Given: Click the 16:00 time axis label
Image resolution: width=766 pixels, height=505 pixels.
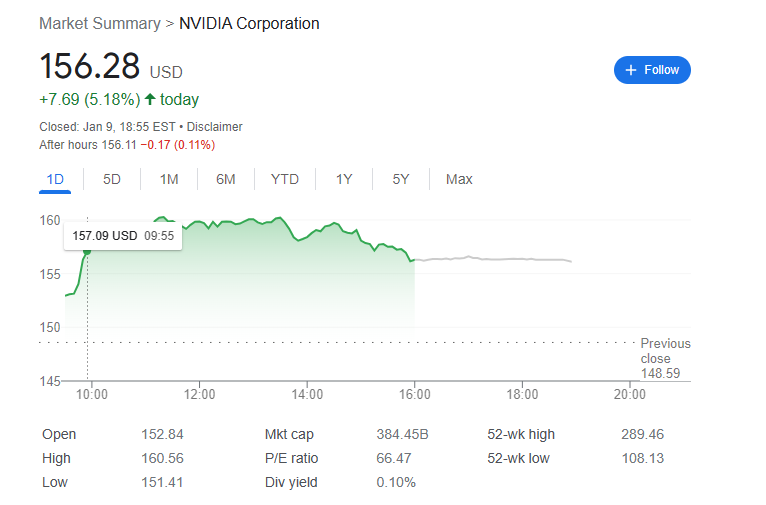Looking at the screenshot, I should coord(415,394).
